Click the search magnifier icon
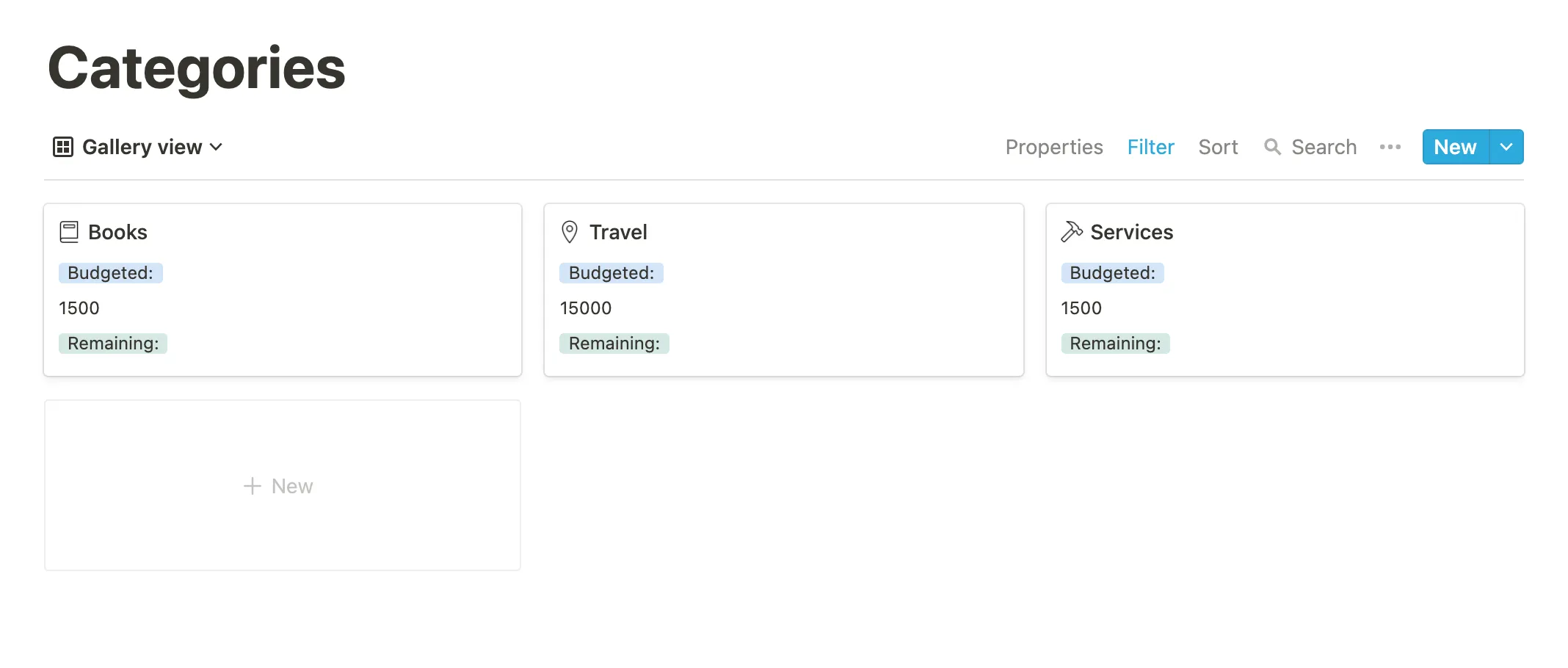 (x=1272, y=147)
